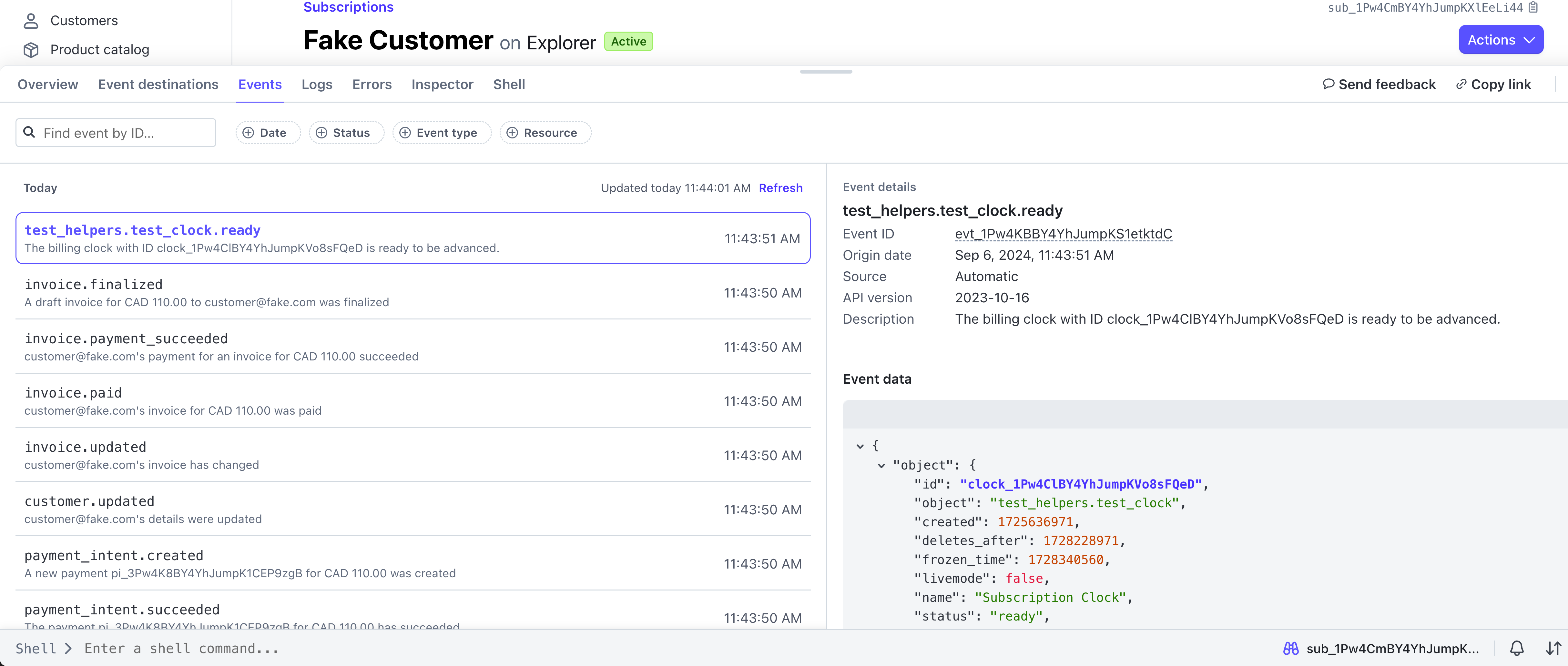Switch to the Logs tab

tap(317, 85)
